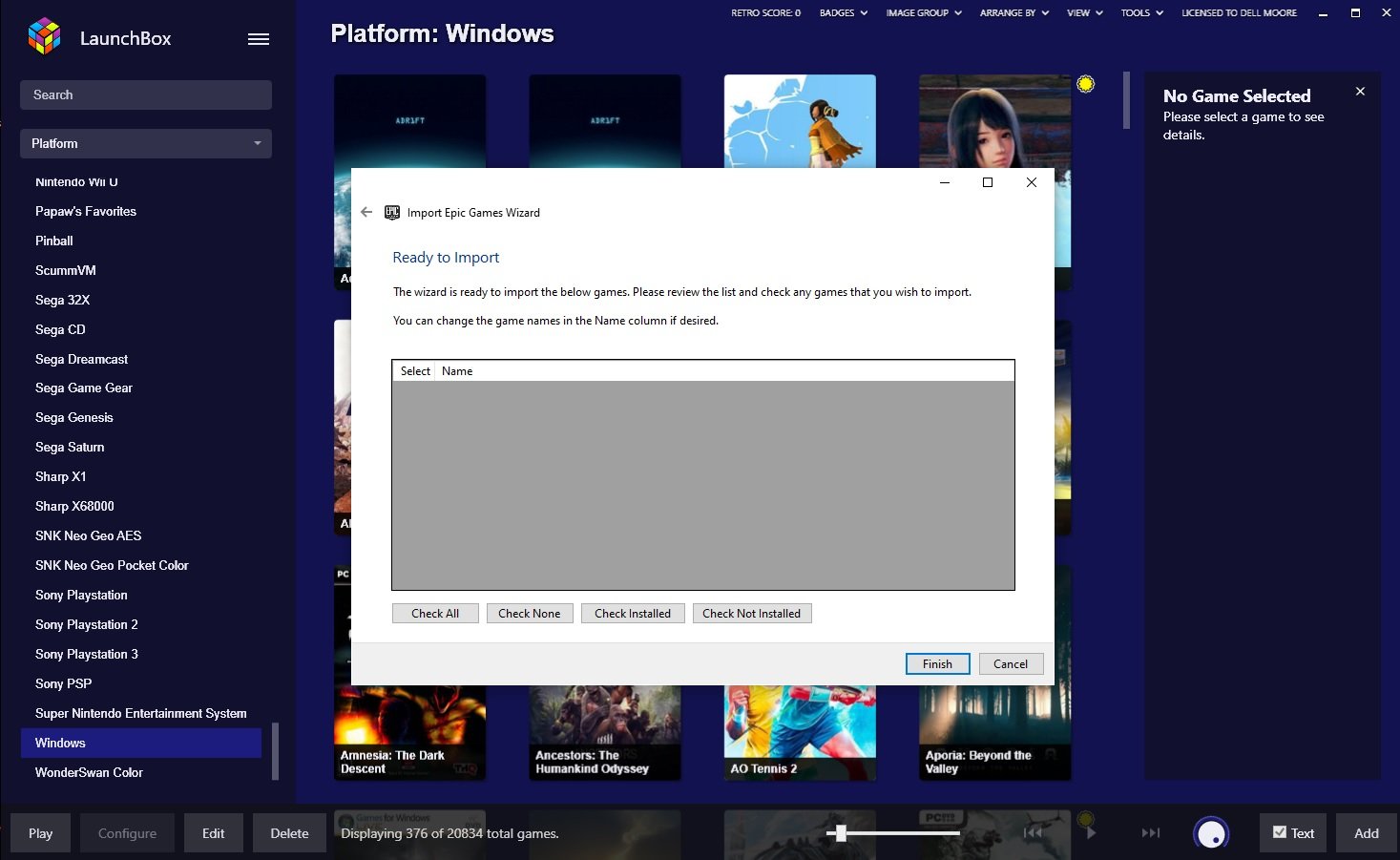Click the Retro Score: 0 label
The image size is (1400, 860).
click(765, 13)
